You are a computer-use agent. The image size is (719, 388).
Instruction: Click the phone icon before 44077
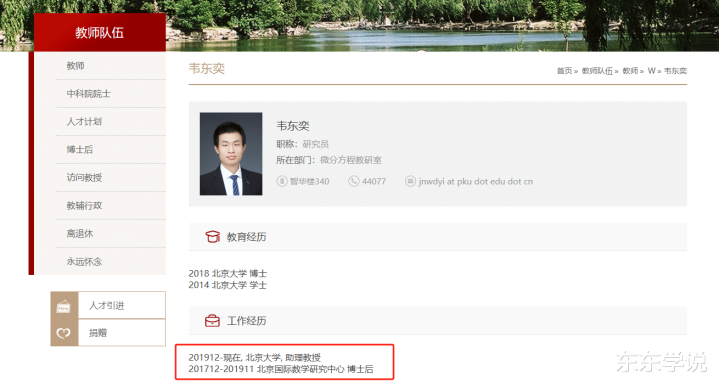click(354, 181)
